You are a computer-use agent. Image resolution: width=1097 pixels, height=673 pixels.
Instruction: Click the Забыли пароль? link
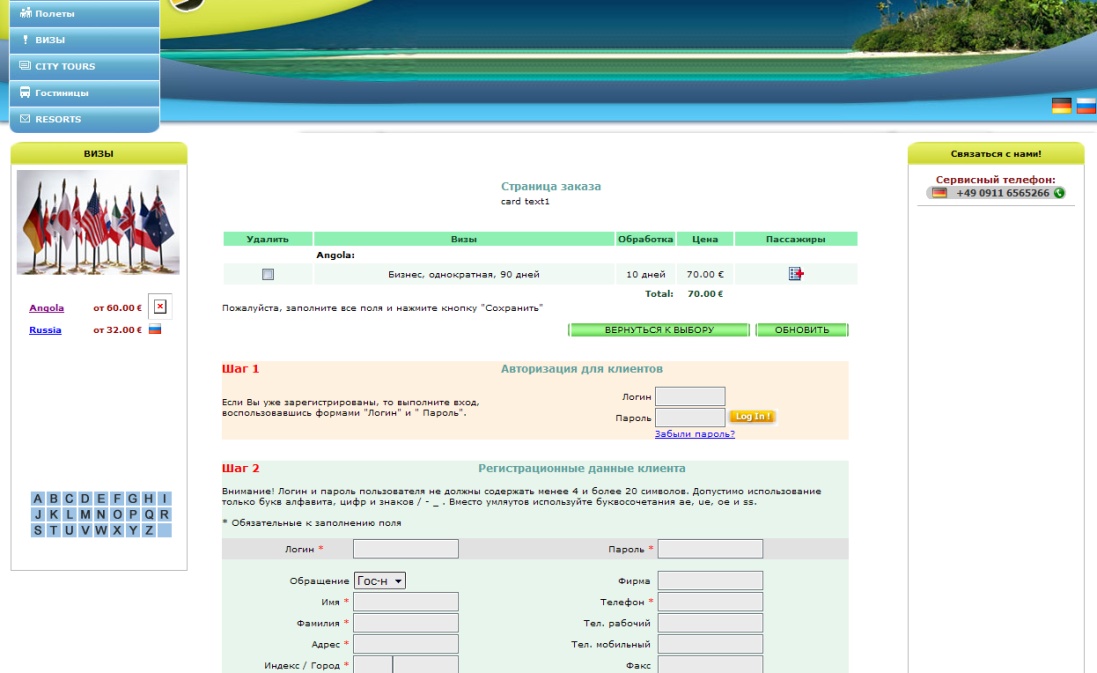click(x=694, y=434)
